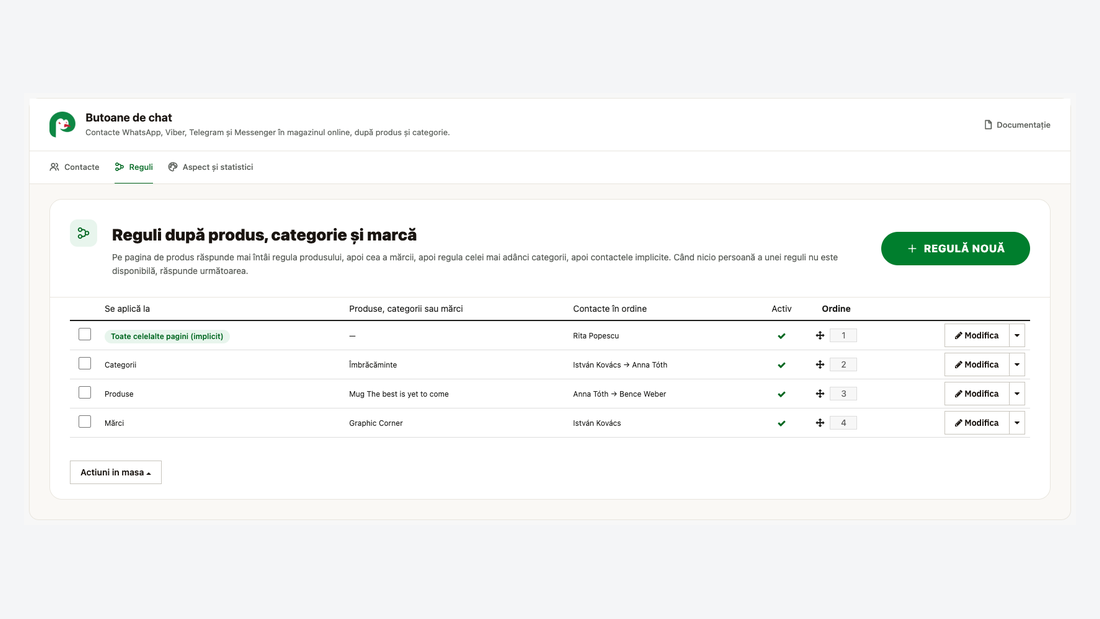Select the Reguli tab

click(x=133, y=167)
